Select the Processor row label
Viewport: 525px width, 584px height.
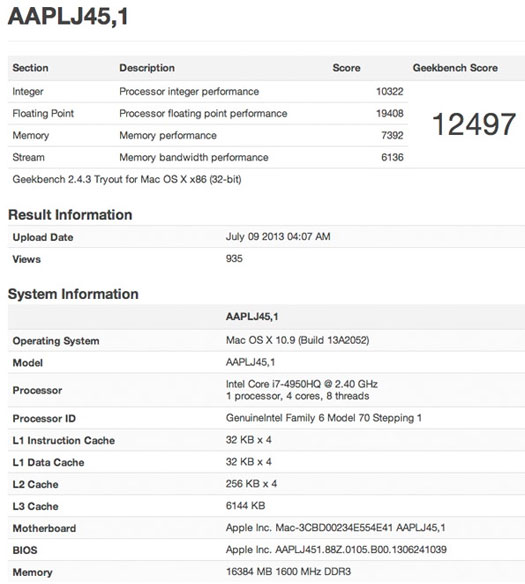pyautogui.click(x=37, y=390)
